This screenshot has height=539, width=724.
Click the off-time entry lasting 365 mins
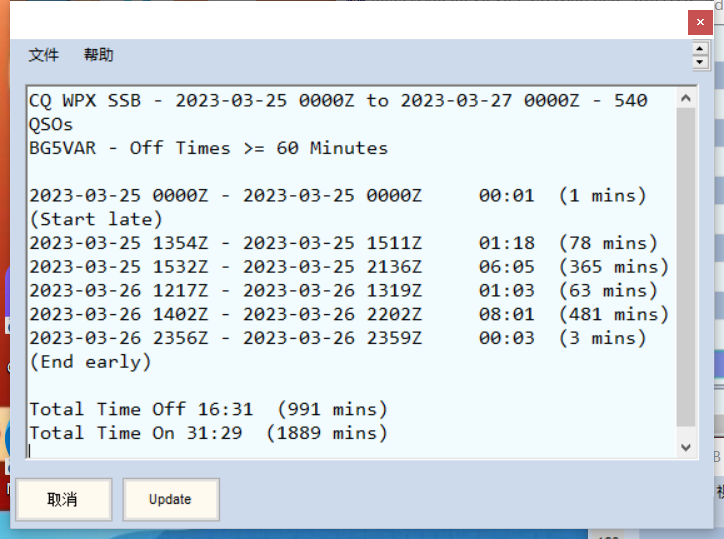click(348, 267)
